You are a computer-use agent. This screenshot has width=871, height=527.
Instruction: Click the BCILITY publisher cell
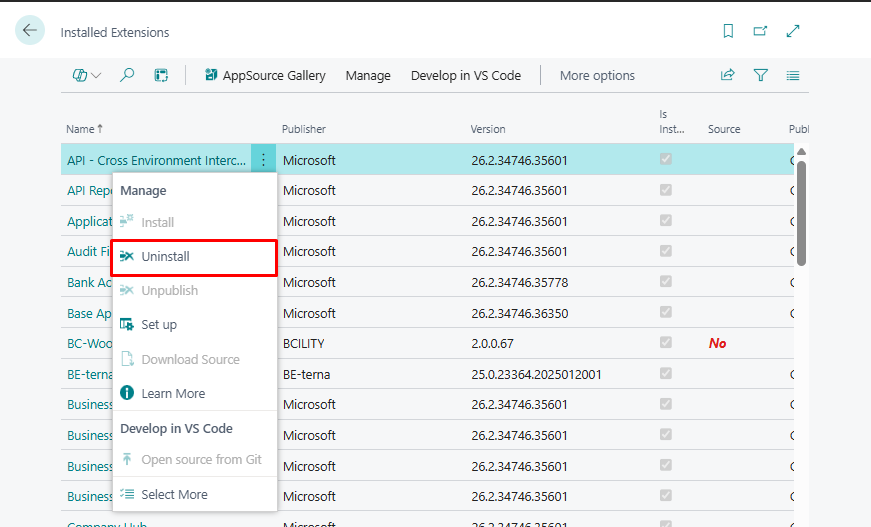click(303, 343)
